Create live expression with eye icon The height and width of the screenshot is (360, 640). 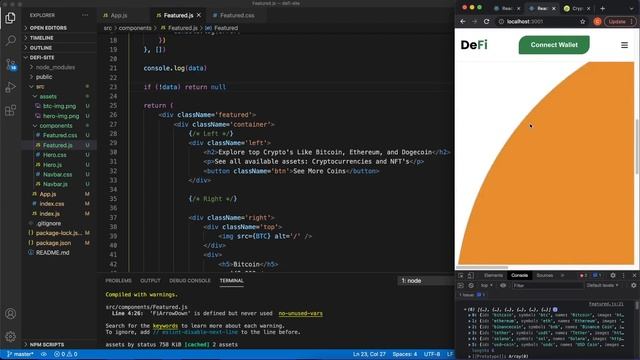tap(503, 286)
